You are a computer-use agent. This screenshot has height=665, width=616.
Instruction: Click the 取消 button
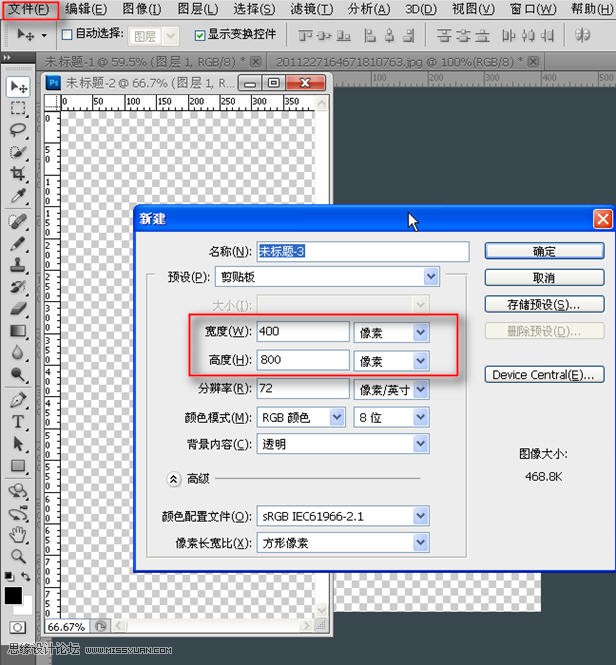(x=544, y=278)
